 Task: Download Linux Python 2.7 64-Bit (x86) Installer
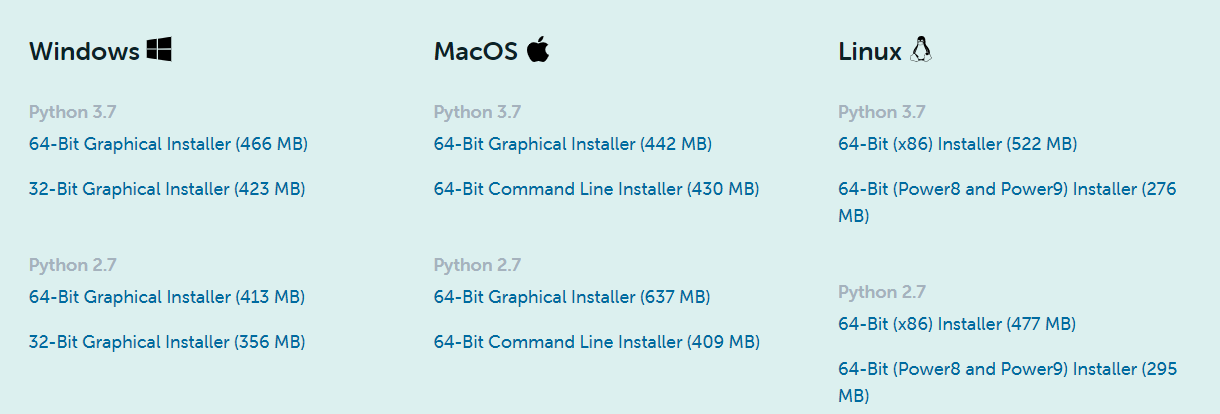(x=957, y=324)
